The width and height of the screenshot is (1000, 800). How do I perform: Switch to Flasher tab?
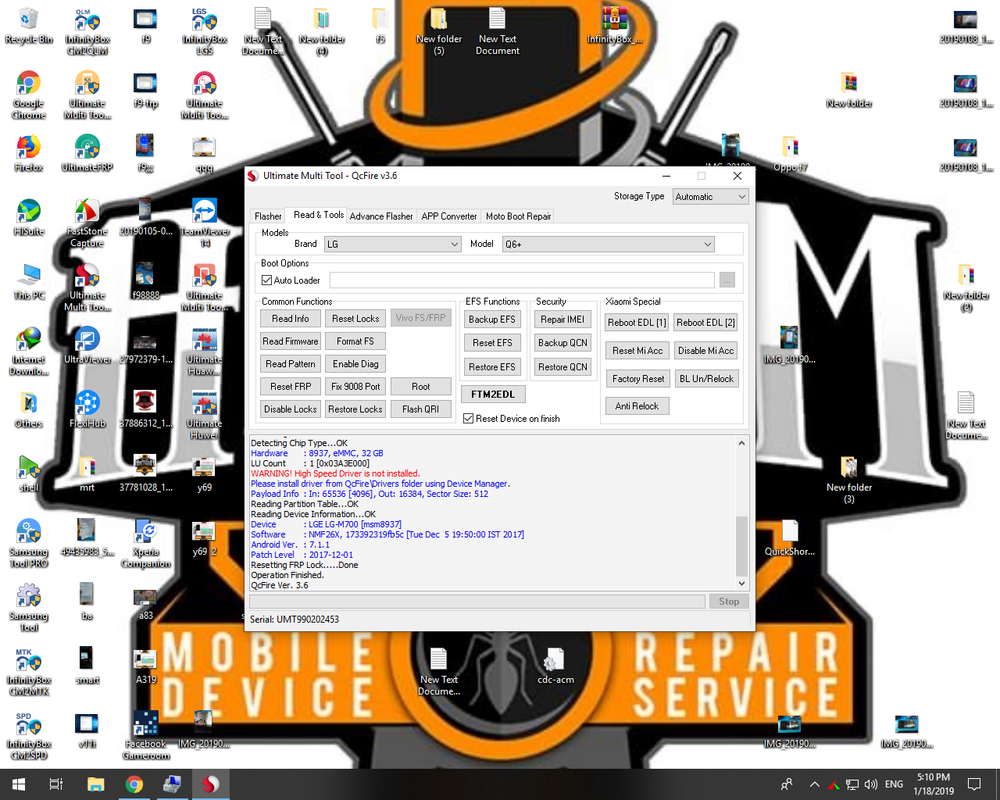tap(268, 216)
